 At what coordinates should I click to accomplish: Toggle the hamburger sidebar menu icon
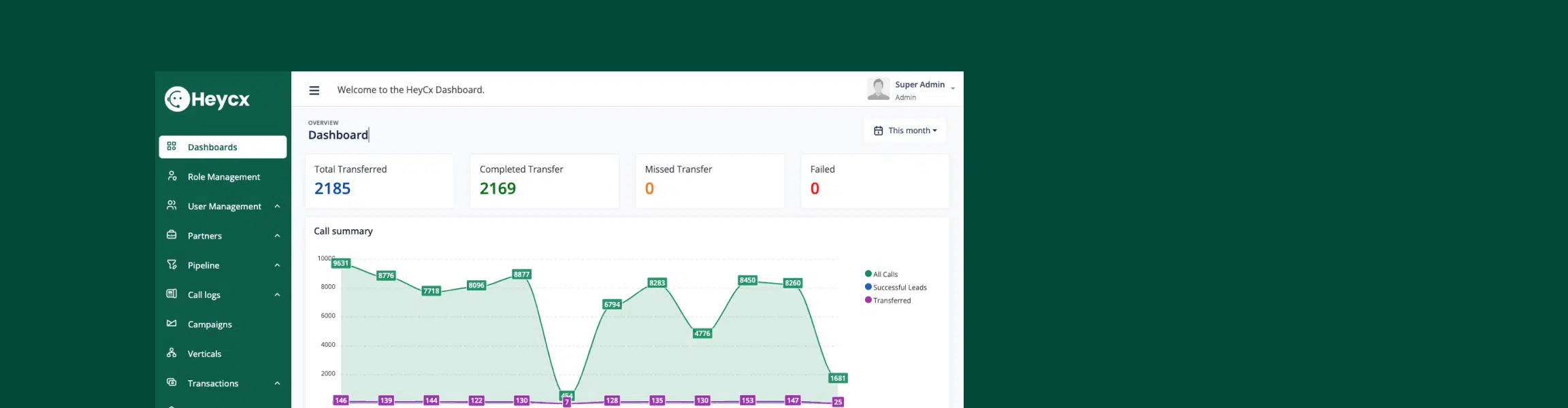coord(314,90)
